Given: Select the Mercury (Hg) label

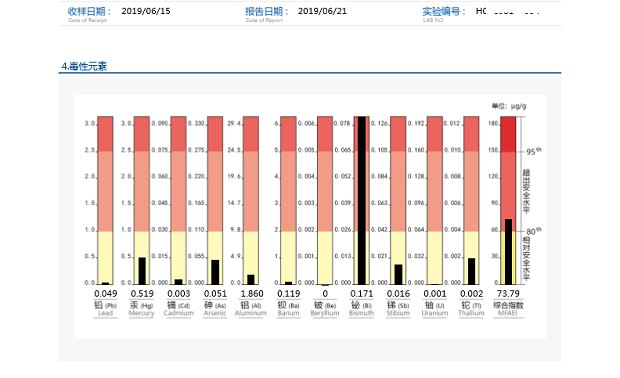Looking at the screenshot, I should pyautogui.click(x=142, y=309).
